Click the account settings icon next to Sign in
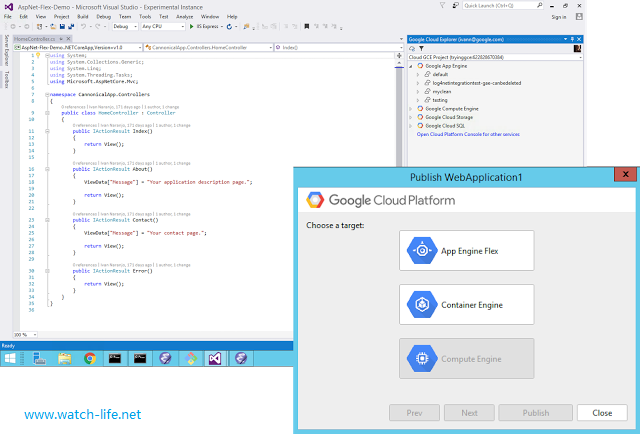640x434 pixels. coord(579,17)
